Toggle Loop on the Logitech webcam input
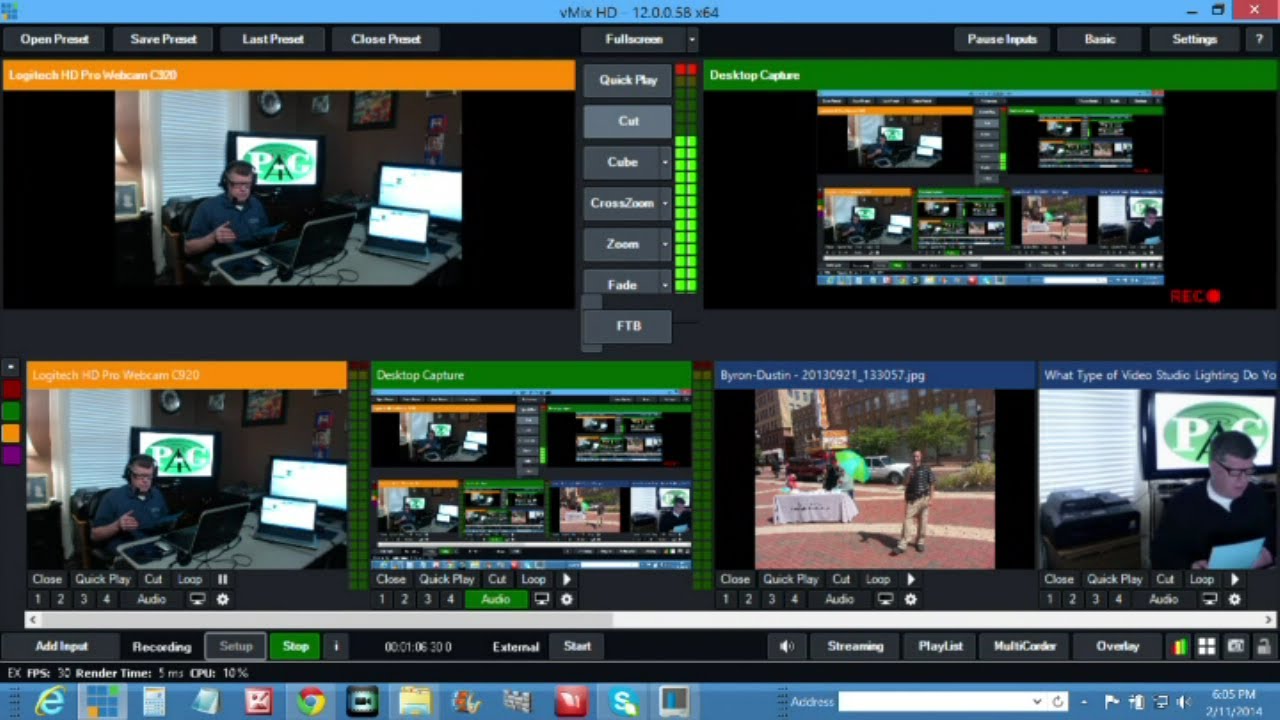 pos(189,579)
